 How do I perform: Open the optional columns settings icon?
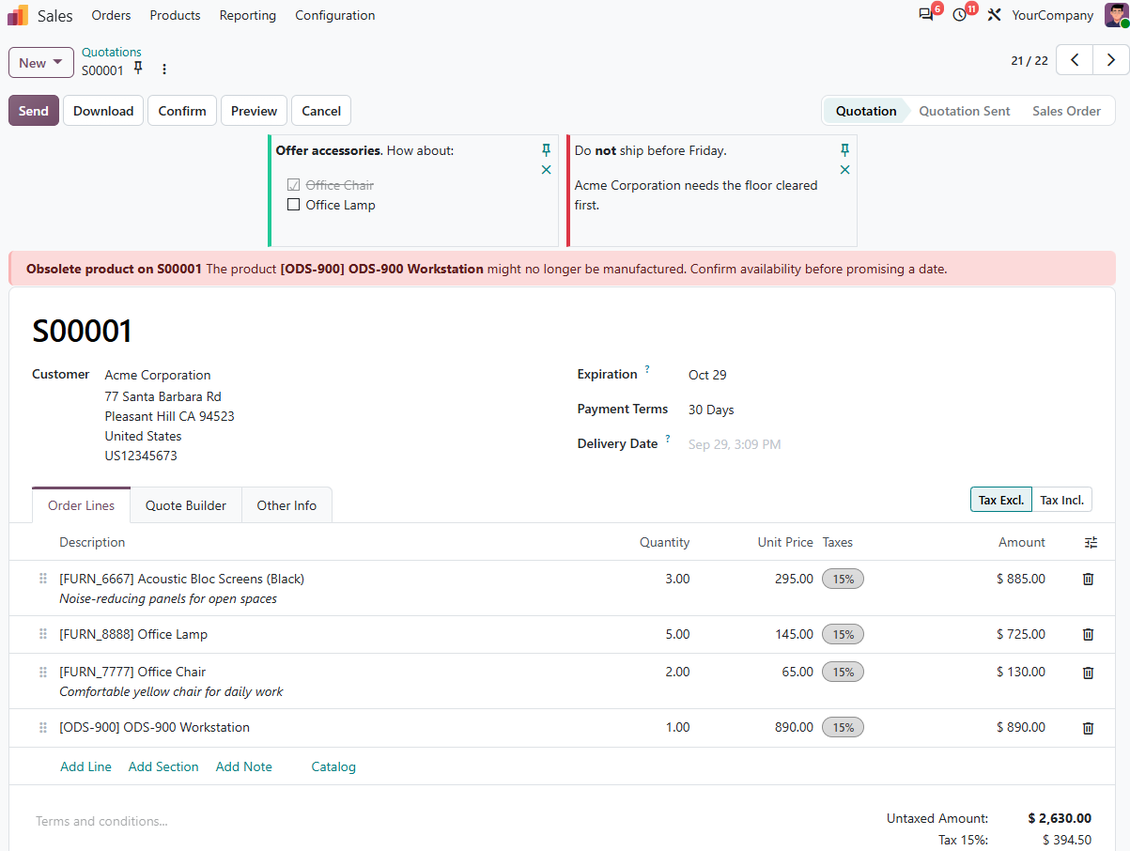(1091, 543)
